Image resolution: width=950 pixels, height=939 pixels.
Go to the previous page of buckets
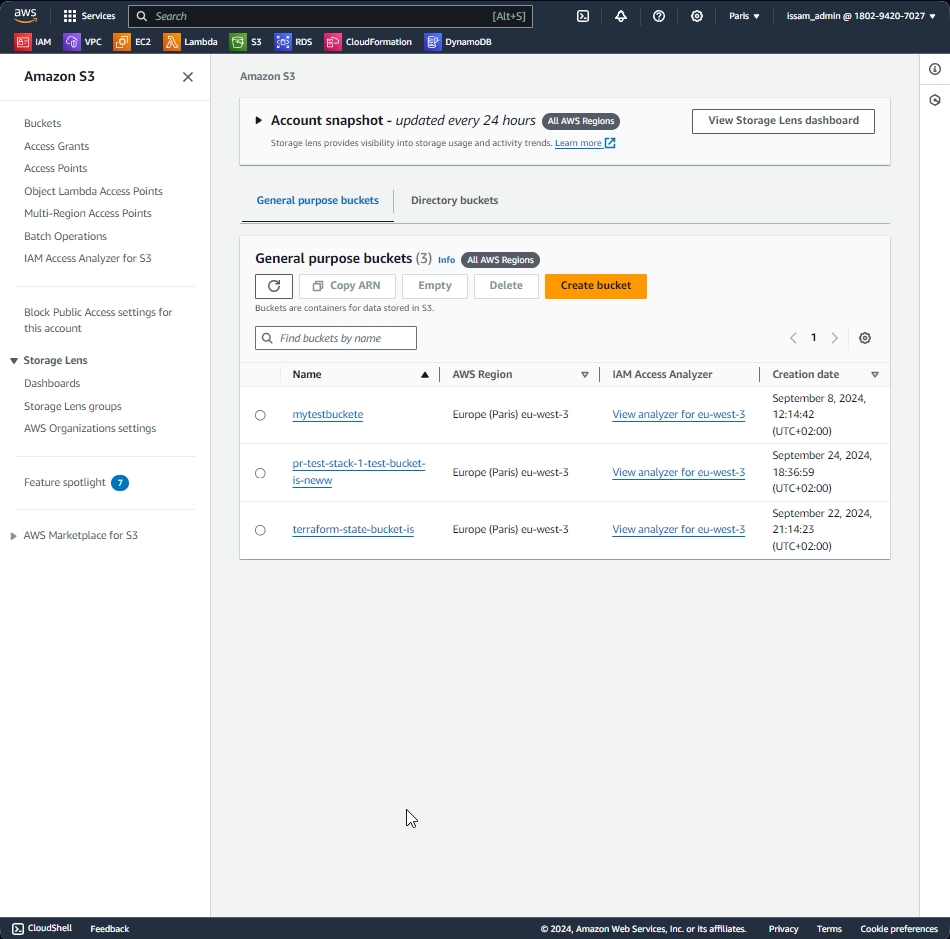click(793, 338)
